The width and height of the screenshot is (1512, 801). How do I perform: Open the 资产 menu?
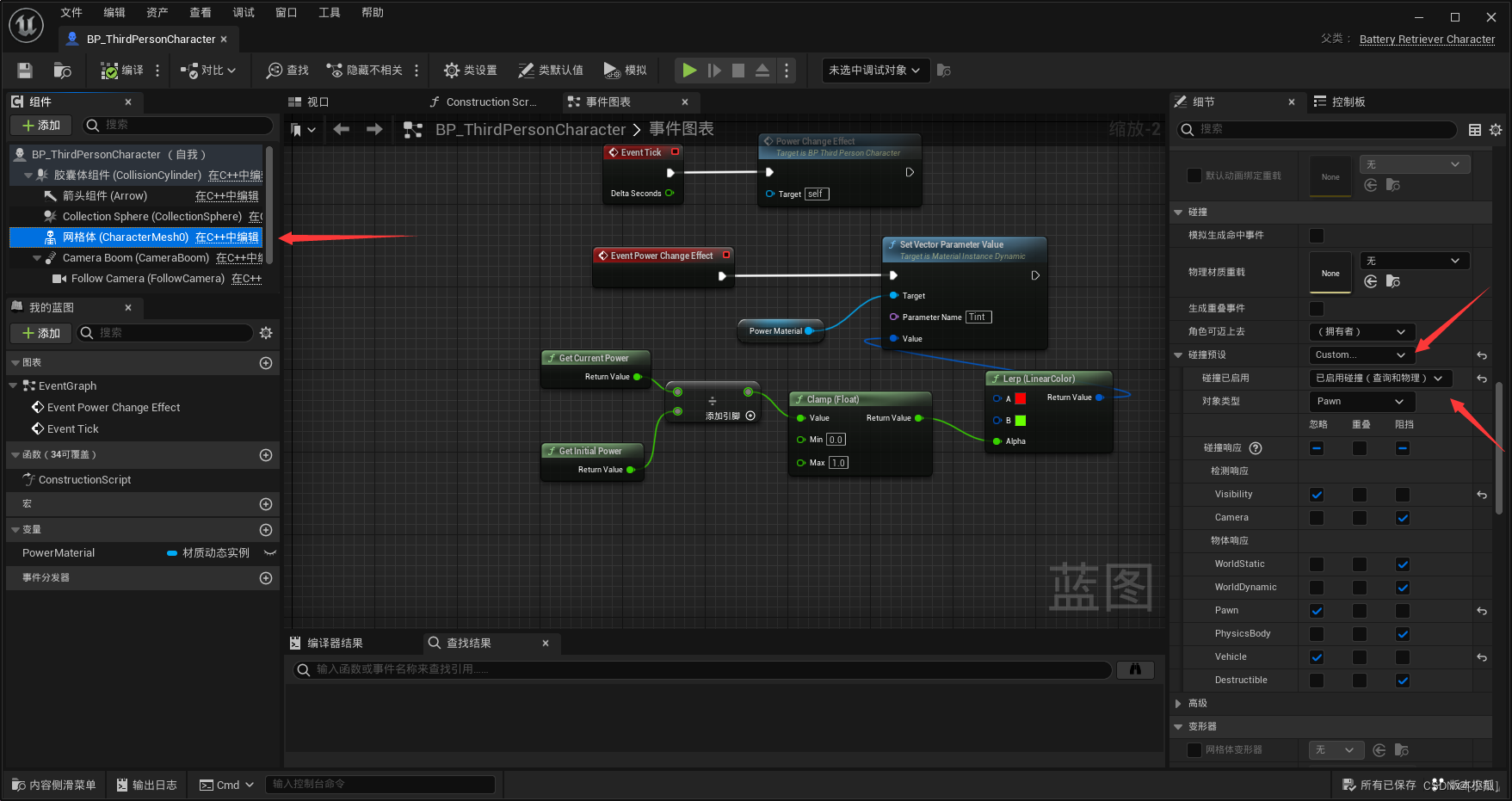(x=157, y=12)
